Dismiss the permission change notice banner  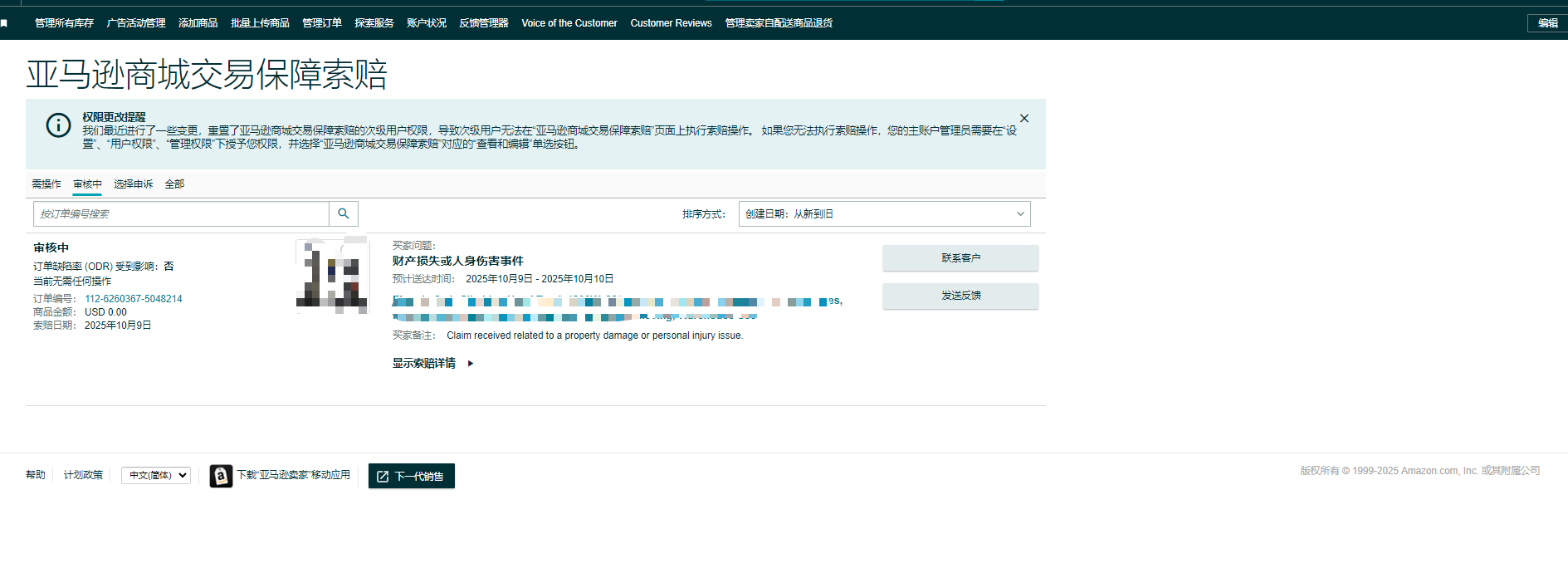[1023, 119]
